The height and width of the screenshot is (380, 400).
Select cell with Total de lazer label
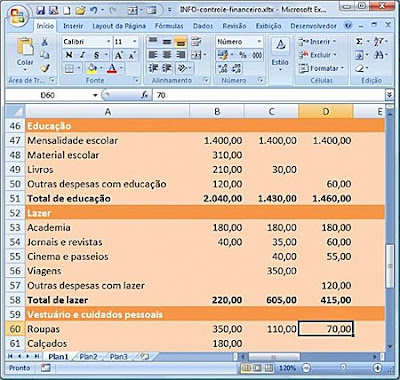pos(107,300)
